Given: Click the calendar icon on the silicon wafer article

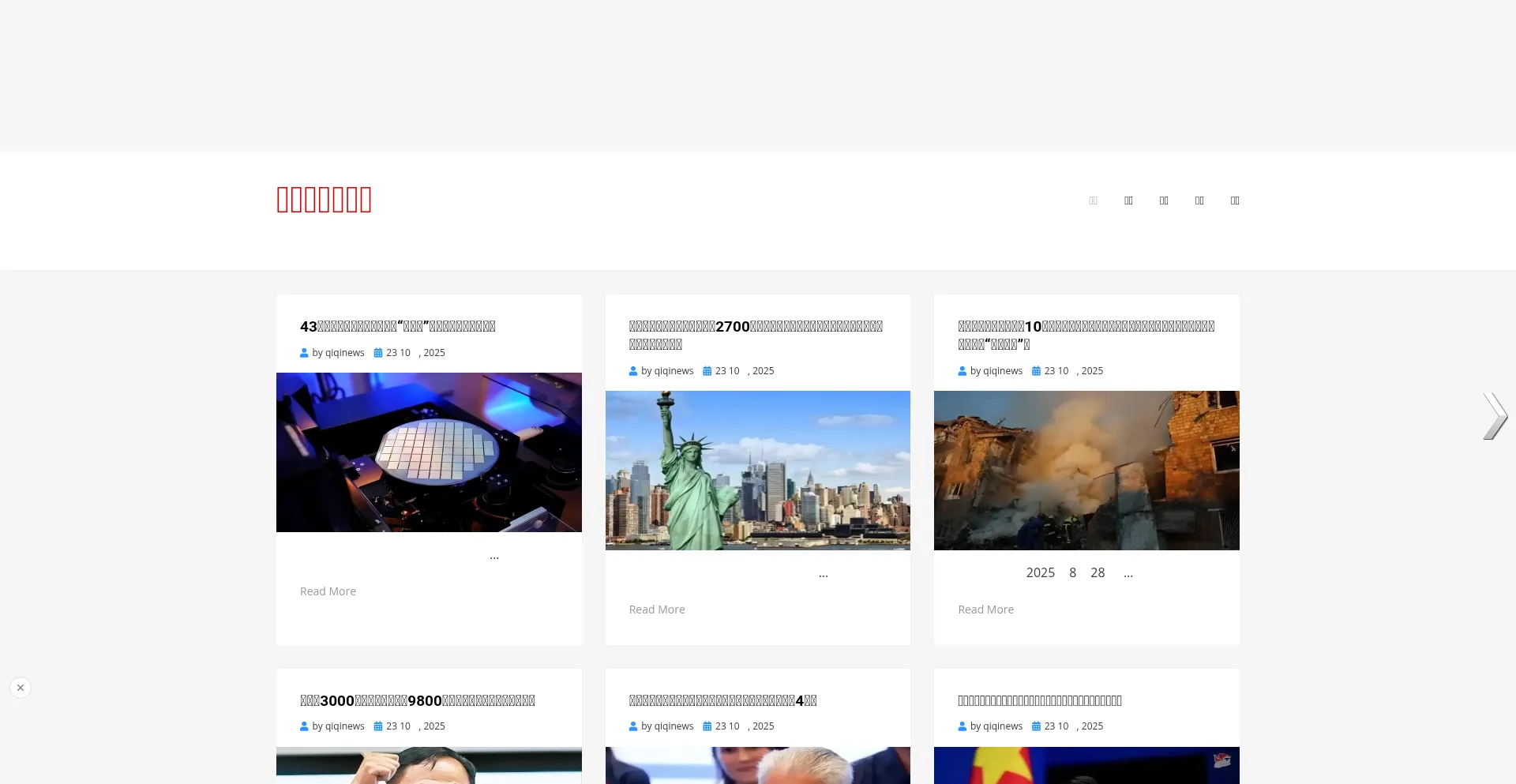Looking at the screenshot, I should coord(378,353).
